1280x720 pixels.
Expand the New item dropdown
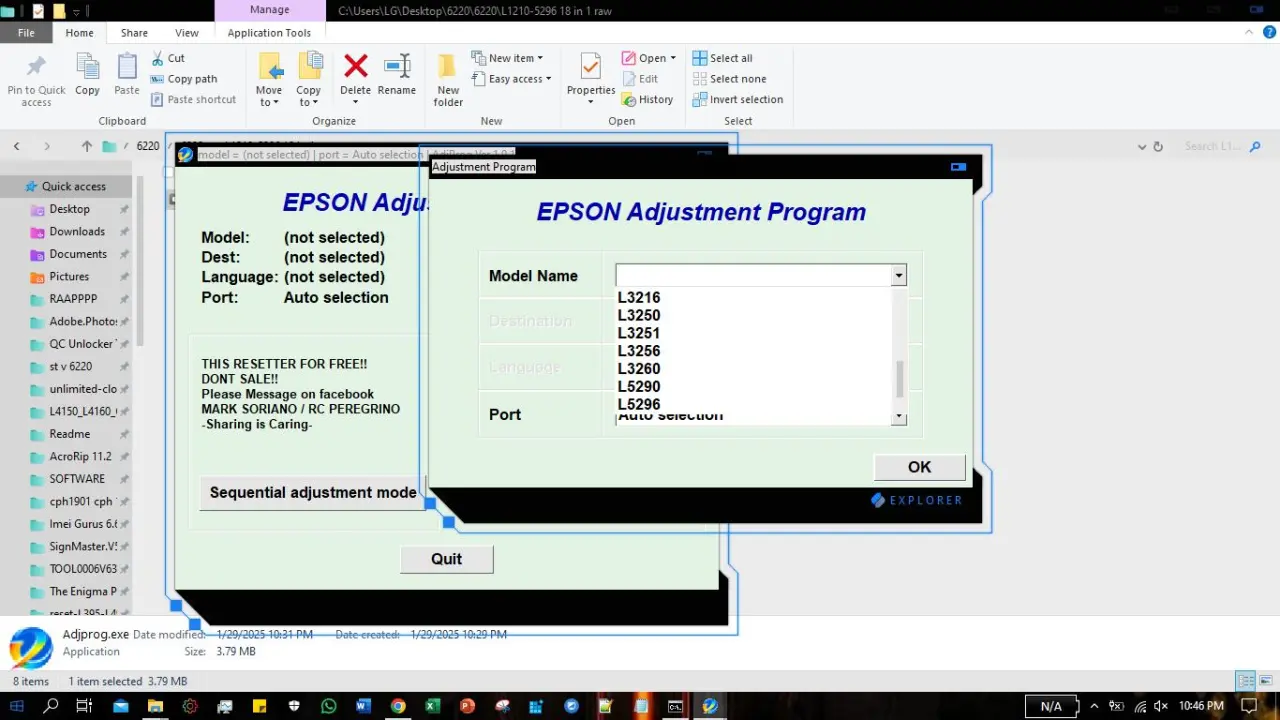coord(540,58)
